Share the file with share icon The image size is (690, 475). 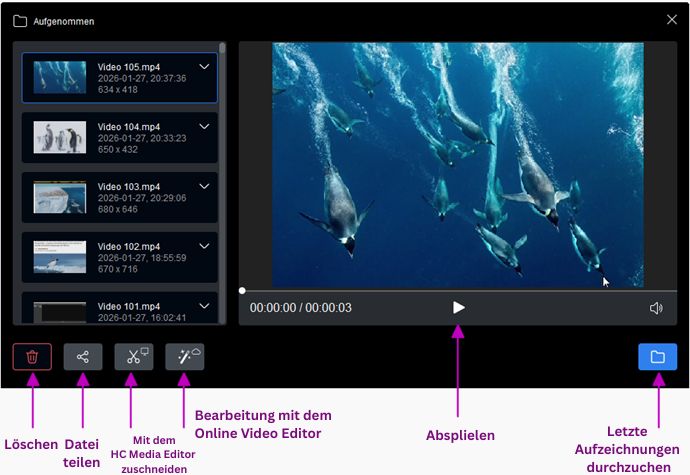pos(83,357)
